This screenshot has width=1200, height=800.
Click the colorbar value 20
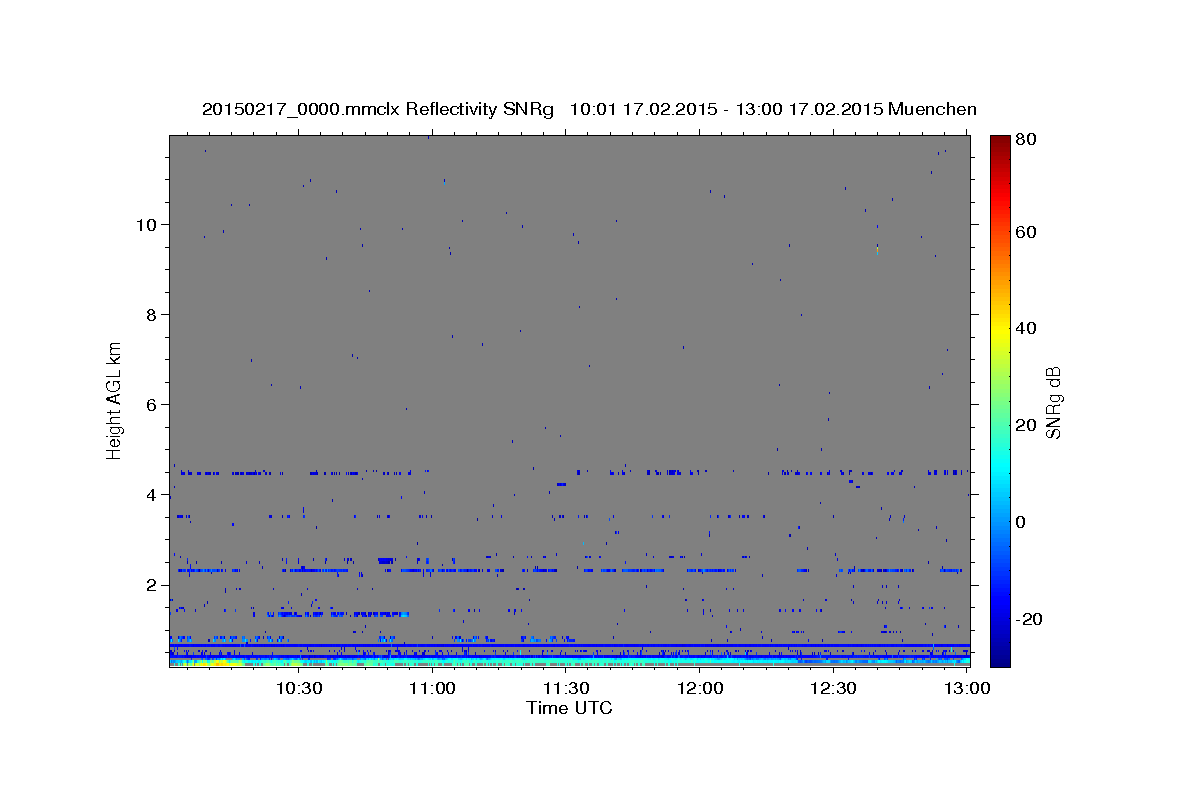pyautogui.click(x=1027, y=425)
